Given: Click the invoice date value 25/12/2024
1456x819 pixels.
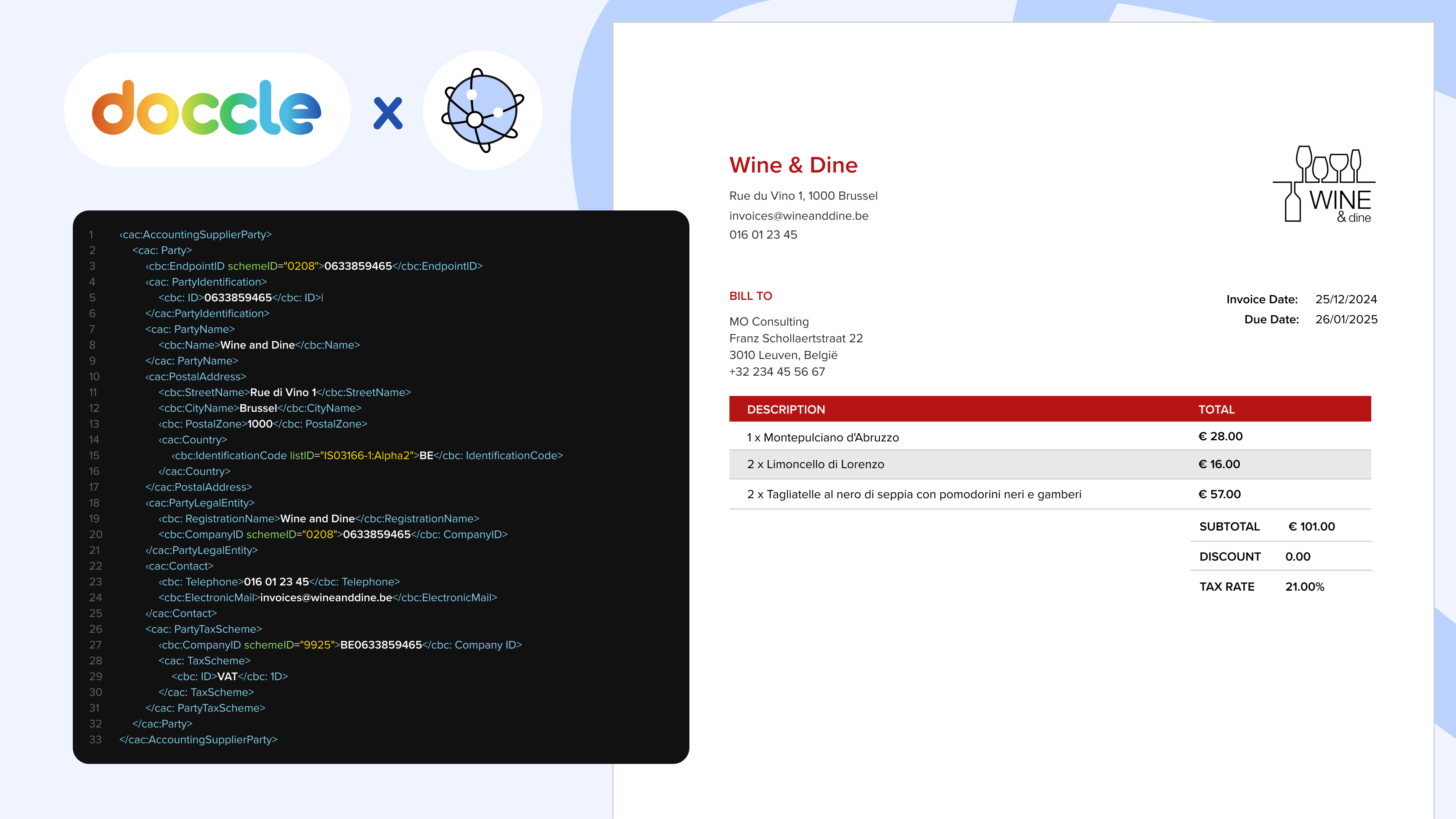Looking at the screenshot, I should [x=1346, y=299].
